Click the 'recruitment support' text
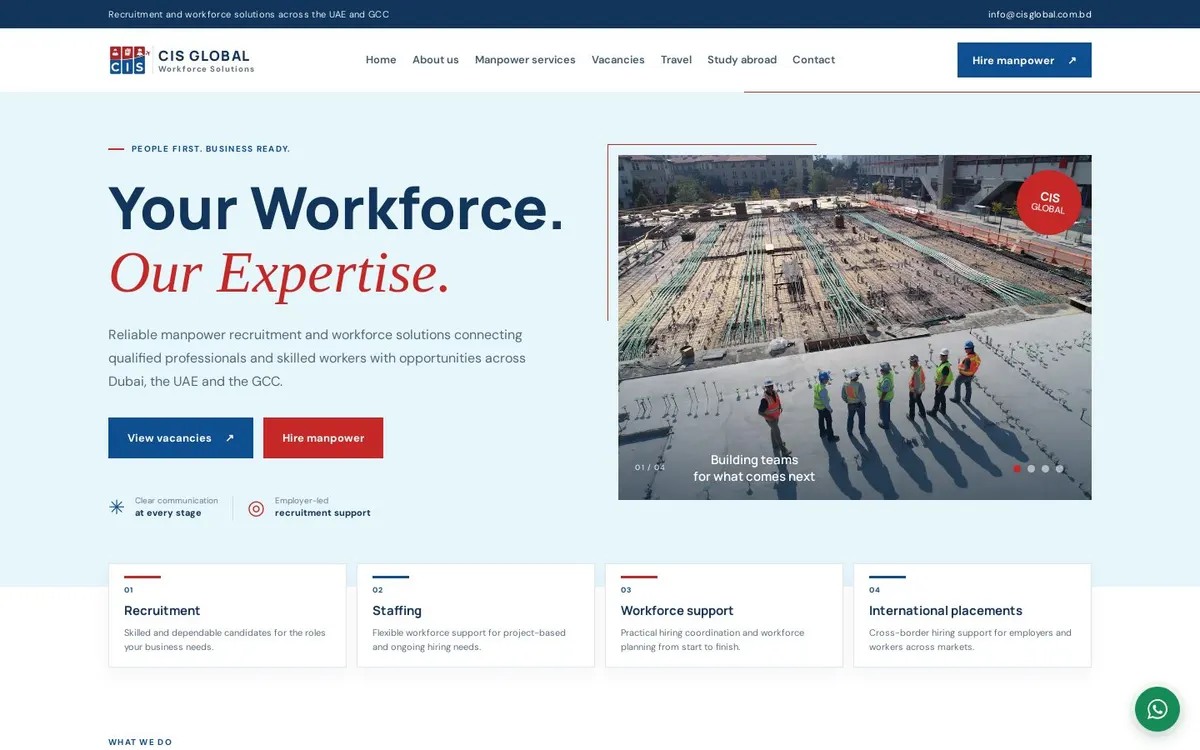 pyautogui.click(x=323, y=513)
